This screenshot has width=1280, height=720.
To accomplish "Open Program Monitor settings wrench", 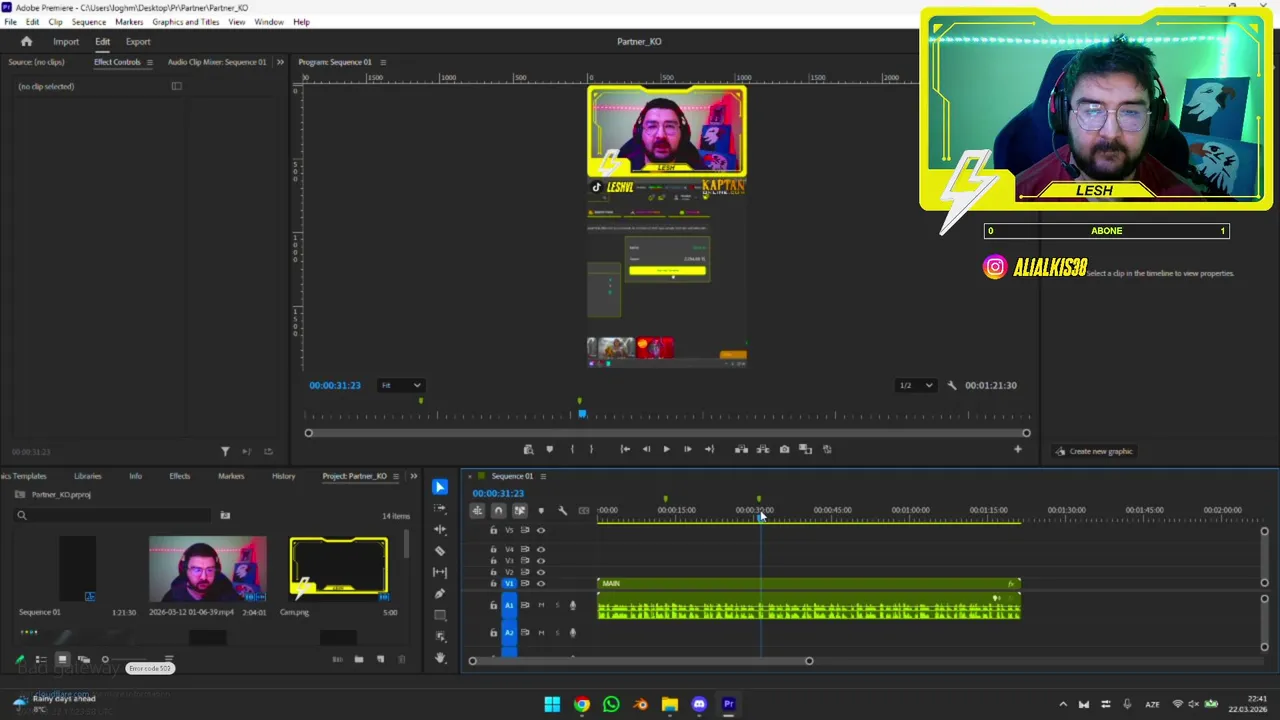I will pyautogui.click(x=952, y=385).
